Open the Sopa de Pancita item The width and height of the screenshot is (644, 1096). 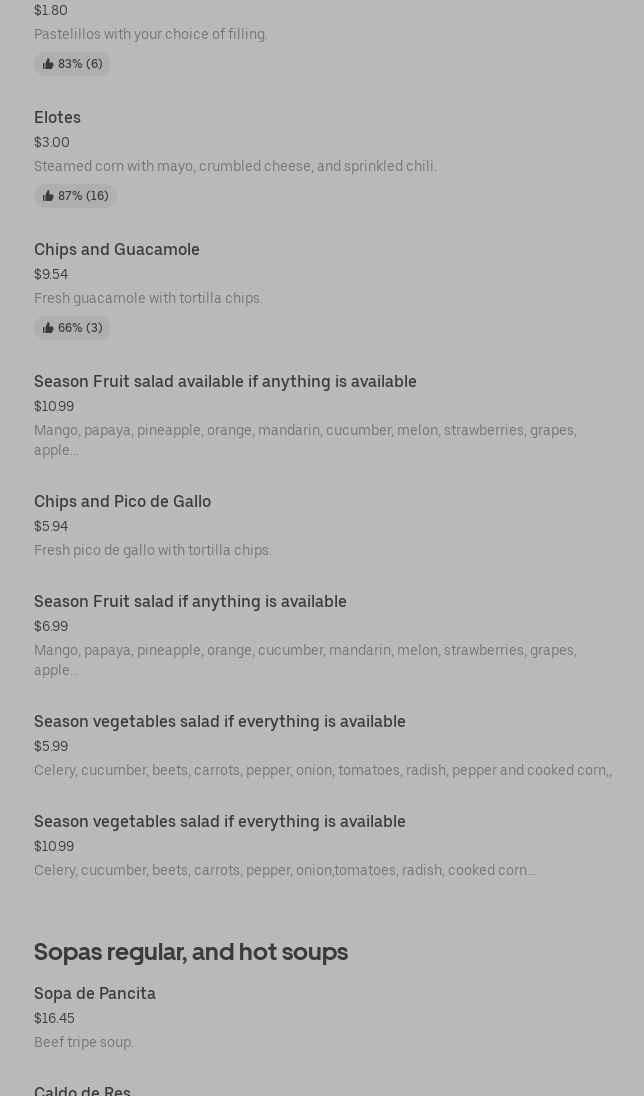point(95,994)
